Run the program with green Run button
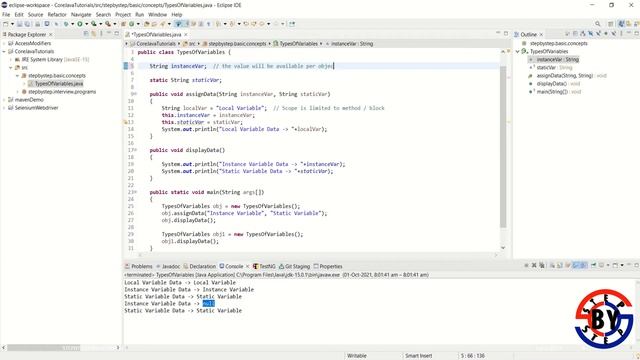 pos(80,24)
